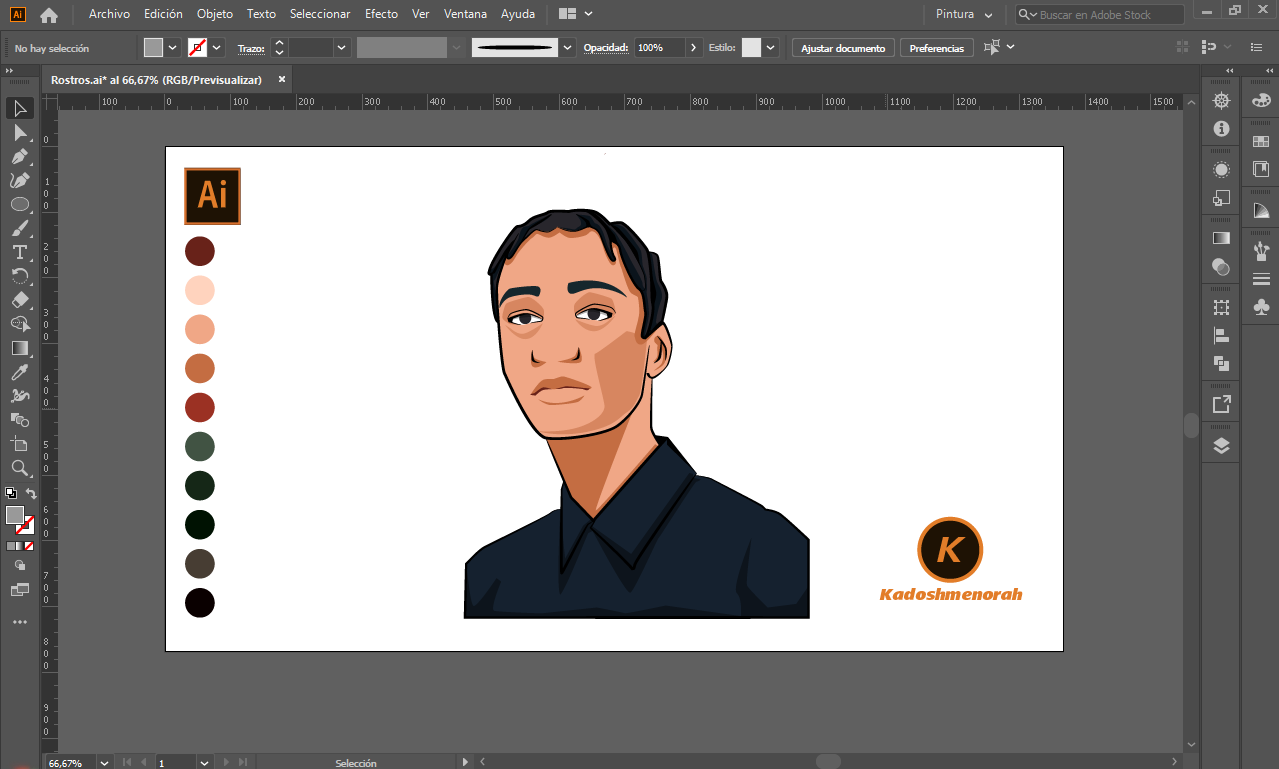The height and width of the screenshot is (769, 1279).
Task: Open the Ventana menu
Action: 465,14
